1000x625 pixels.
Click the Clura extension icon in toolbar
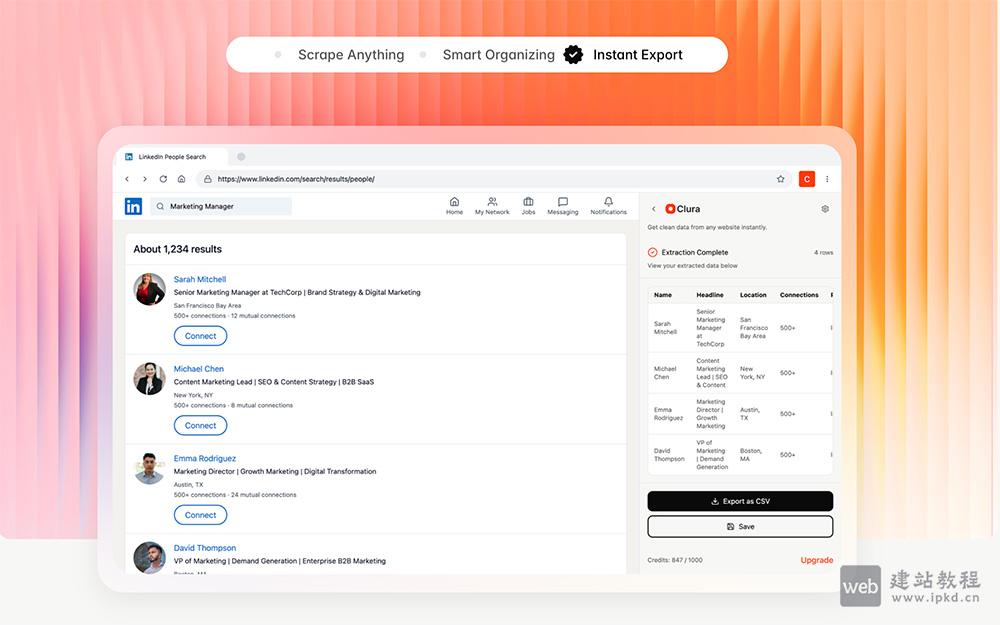806,179
